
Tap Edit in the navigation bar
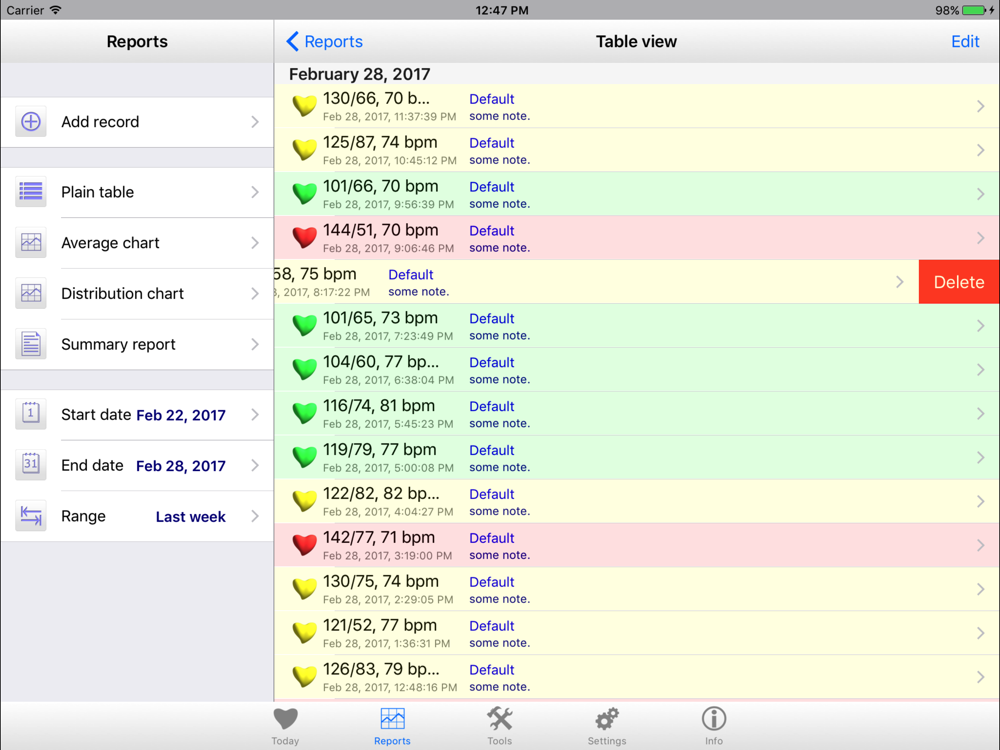pos(965,42)
